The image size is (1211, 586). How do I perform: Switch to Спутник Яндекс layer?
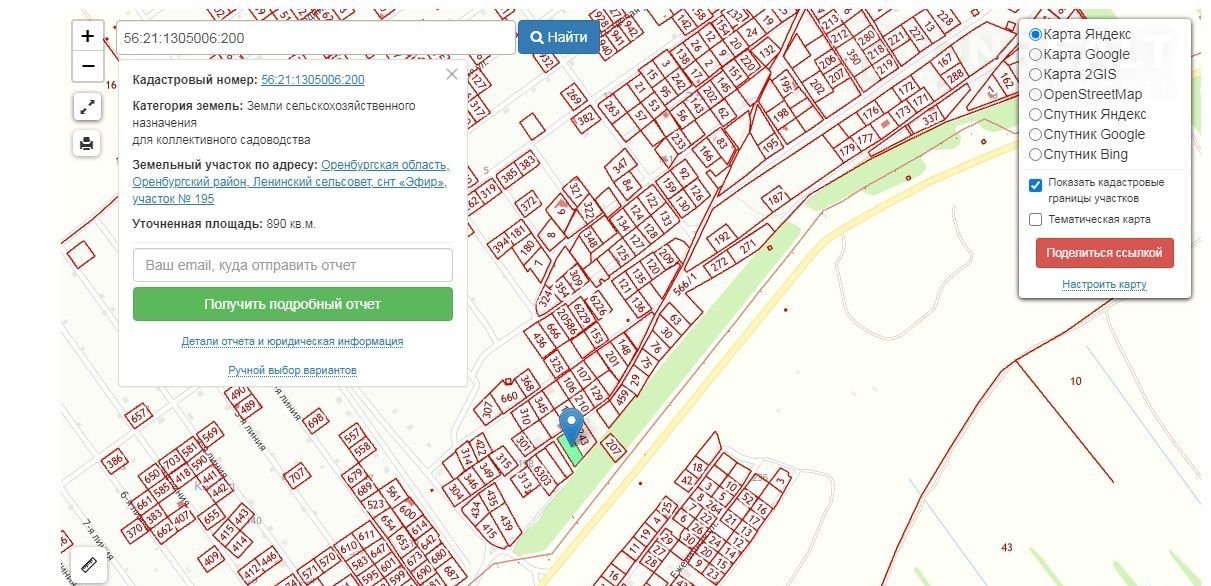pyautogui.click(x=1036, y=114)
